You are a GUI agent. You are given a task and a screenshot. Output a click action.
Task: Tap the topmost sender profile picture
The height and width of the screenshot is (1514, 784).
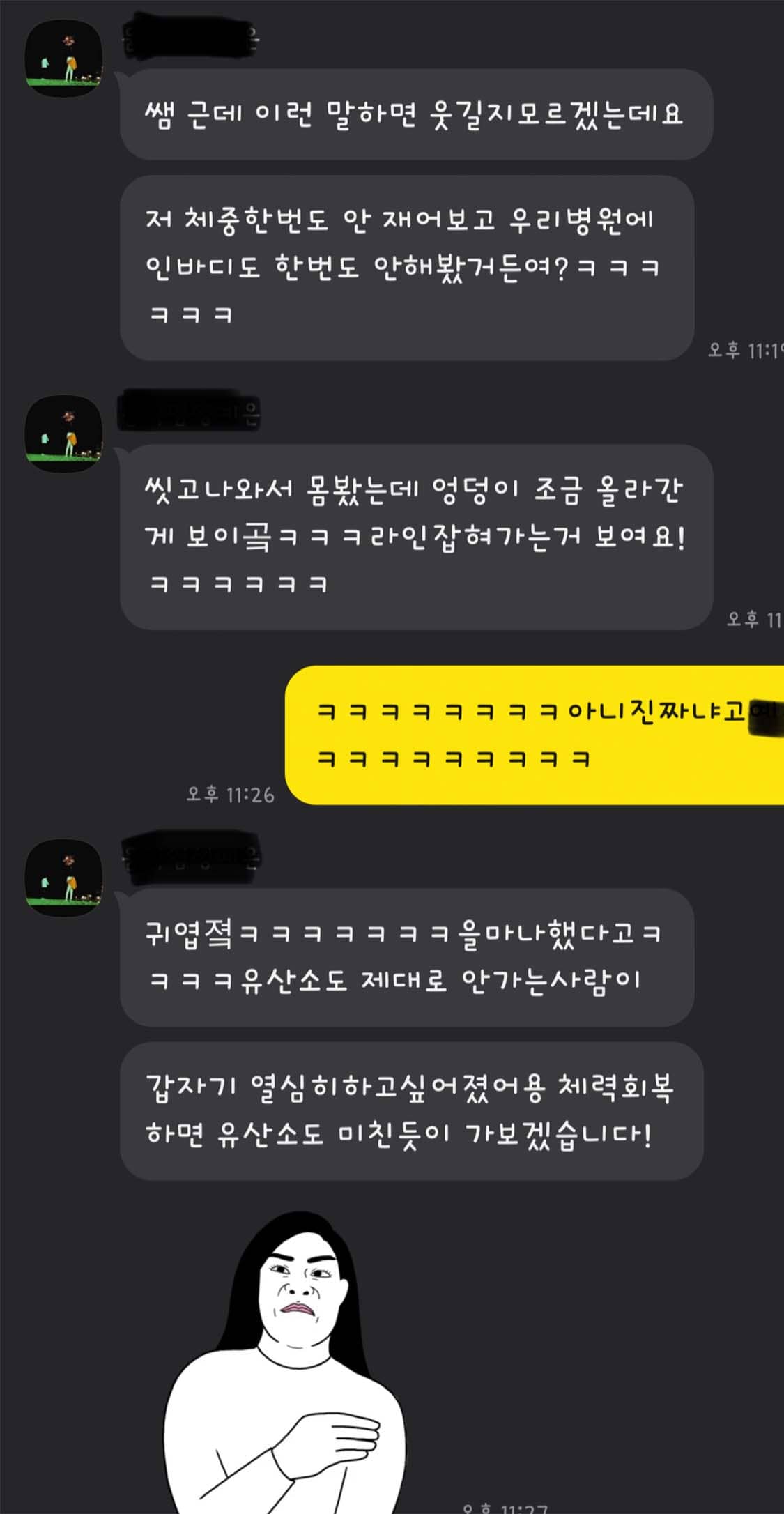[64, 58]
